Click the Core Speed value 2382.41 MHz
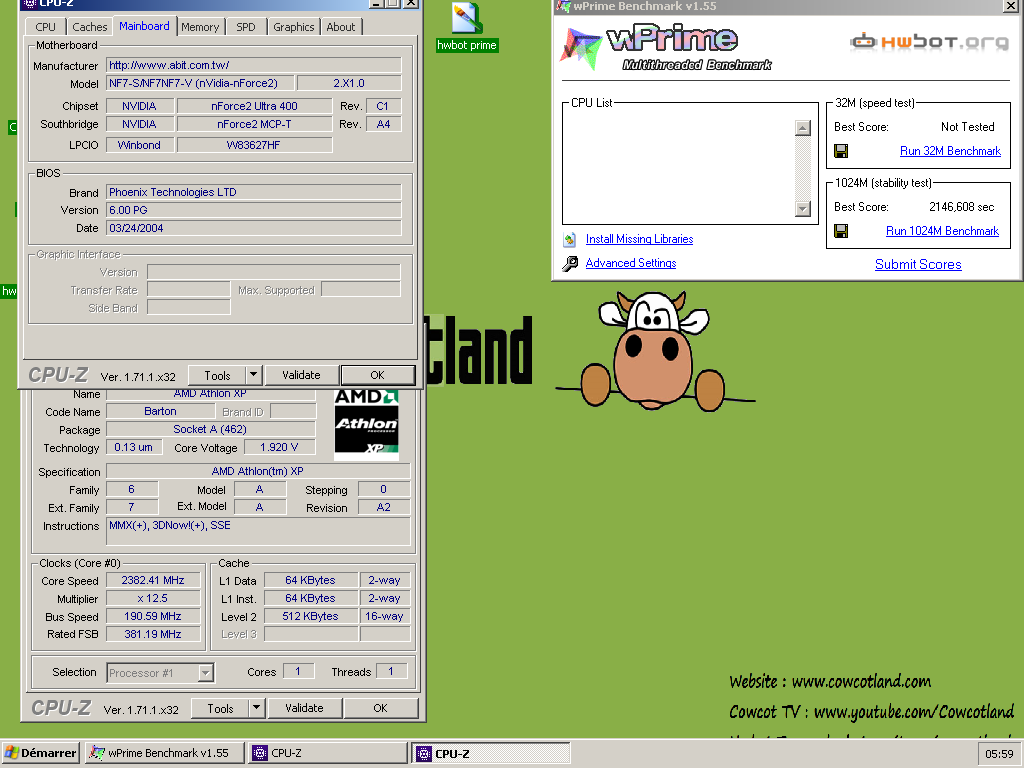The width and height of the screenshot is (1024, 768). point(153,580)
